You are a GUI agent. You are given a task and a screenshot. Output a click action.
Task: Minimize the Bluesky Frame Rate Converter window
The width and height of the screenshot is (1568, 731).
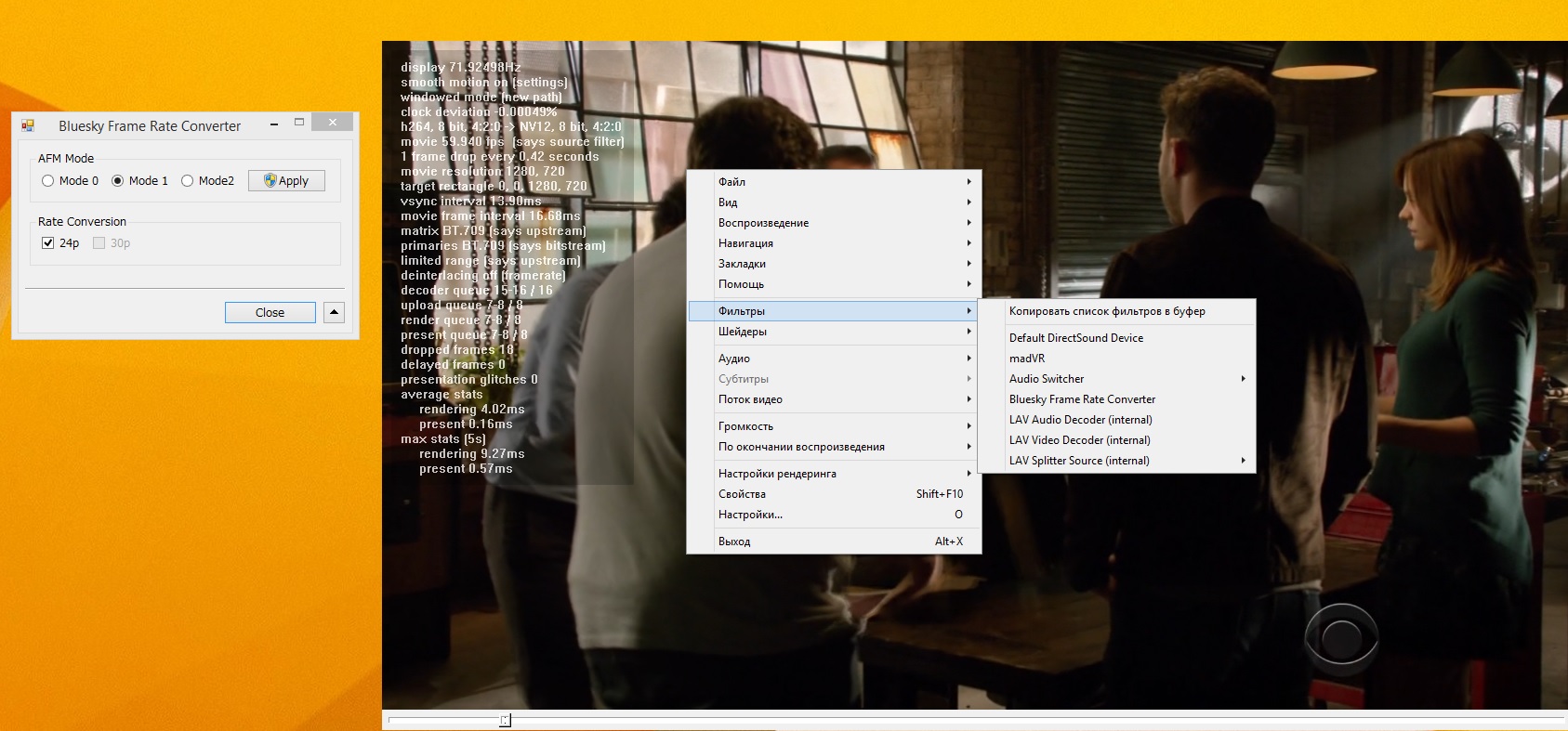(x=274, y=124)
